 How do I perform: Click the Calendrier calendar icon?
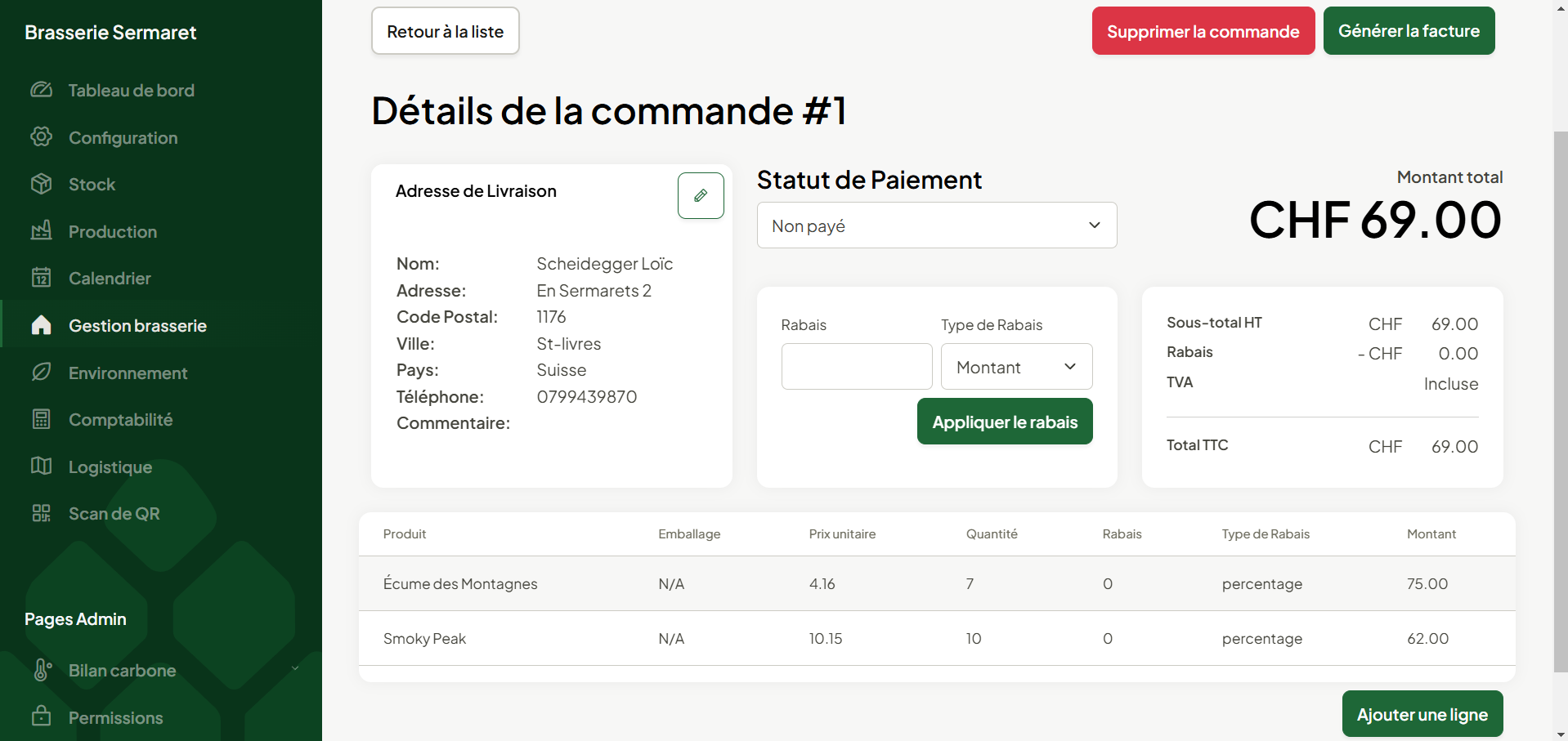(41, 278)
